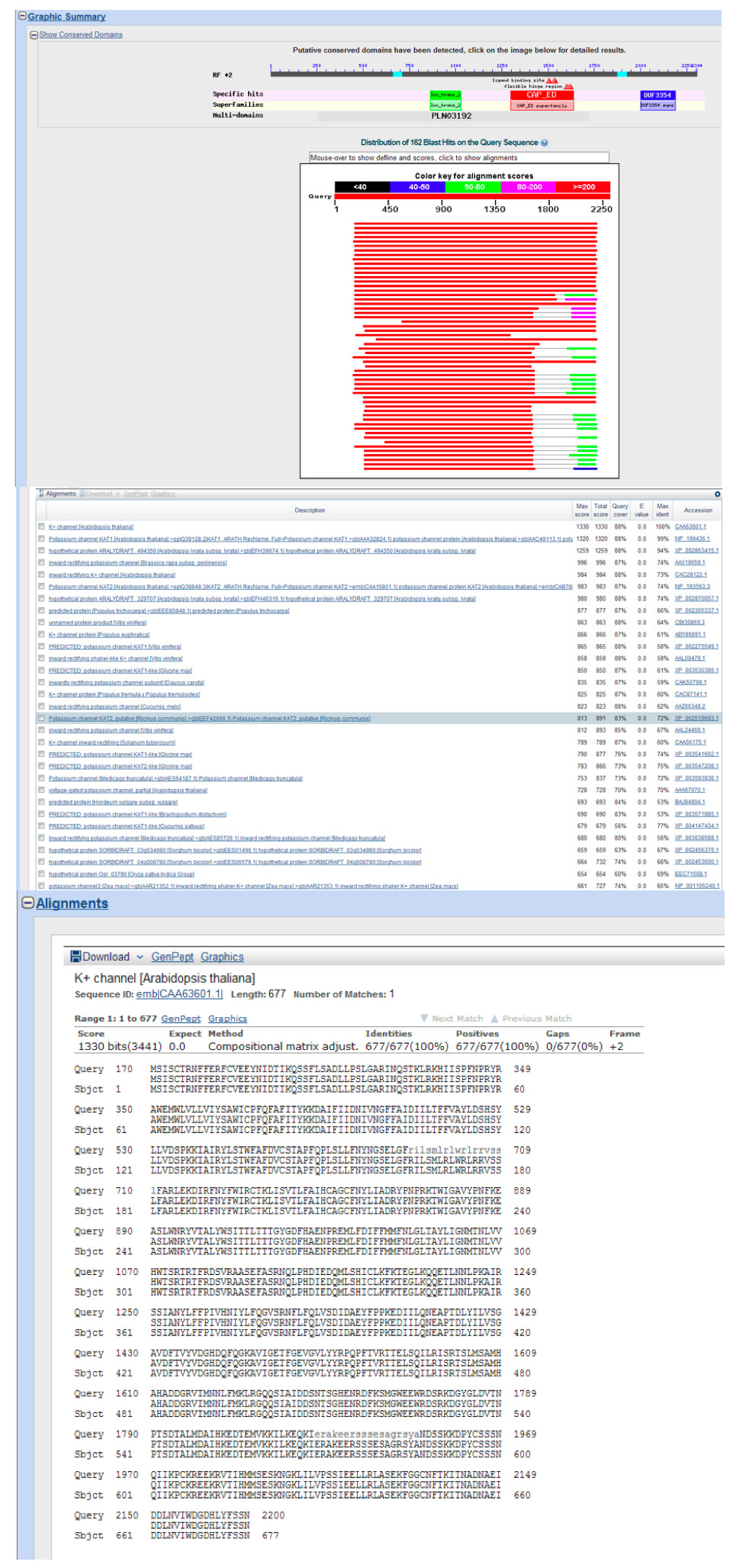Open predicted protein Hordeum vulgare link
This screenshot has width=733, height=1568.
click(x=113, y=802)
